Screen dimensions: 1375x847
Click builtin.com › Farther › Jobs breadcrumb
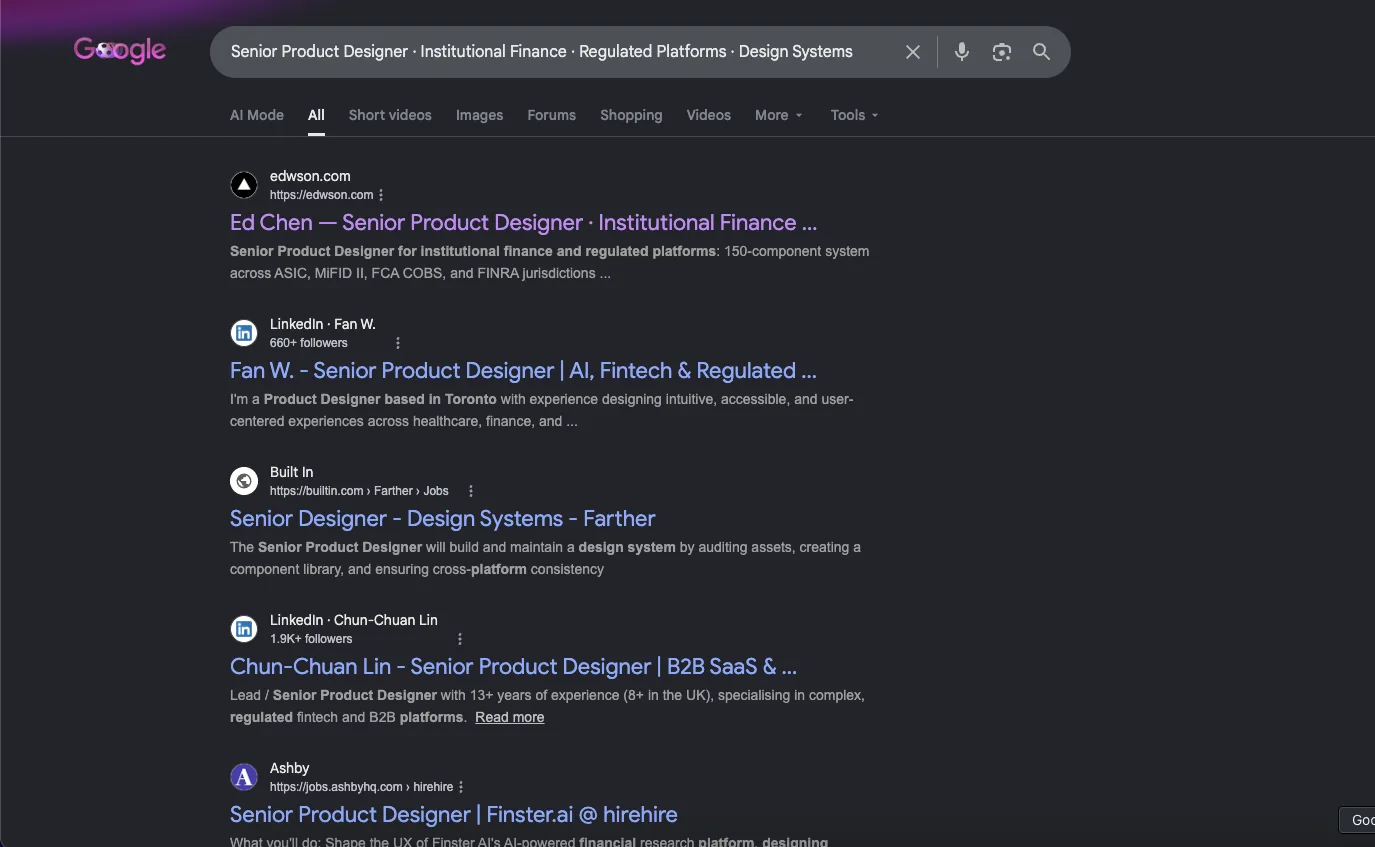click(x=359, y=491)
